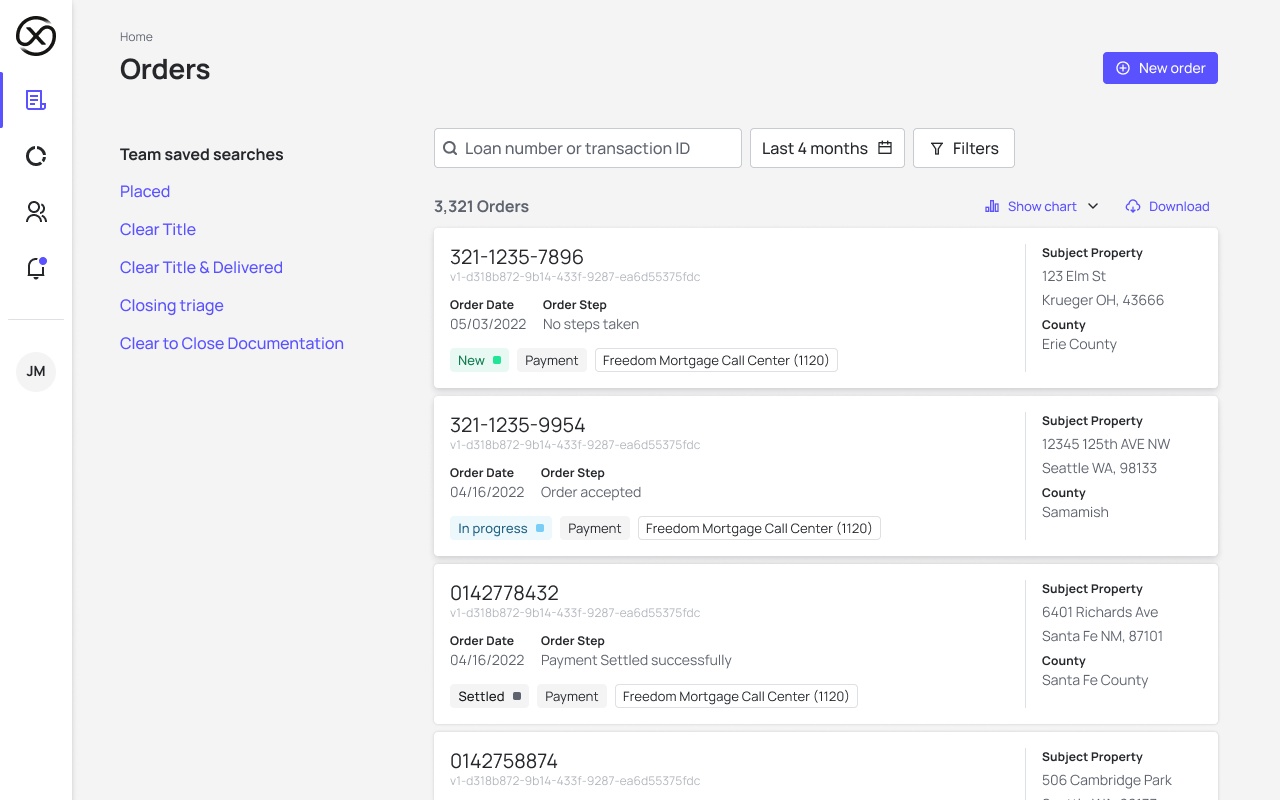
Task: Click the magnifier icon in search box
Action: click(451, 148)
